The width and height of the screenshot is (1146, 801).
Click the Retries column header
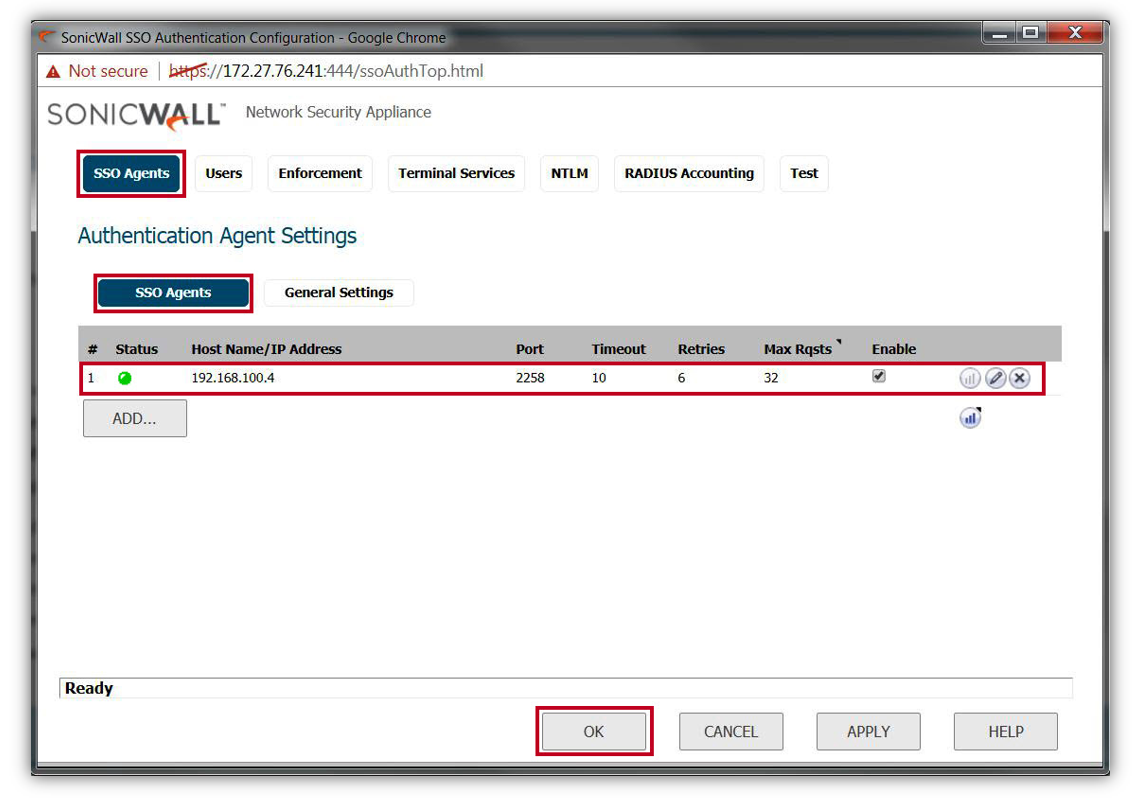[701, 349]
